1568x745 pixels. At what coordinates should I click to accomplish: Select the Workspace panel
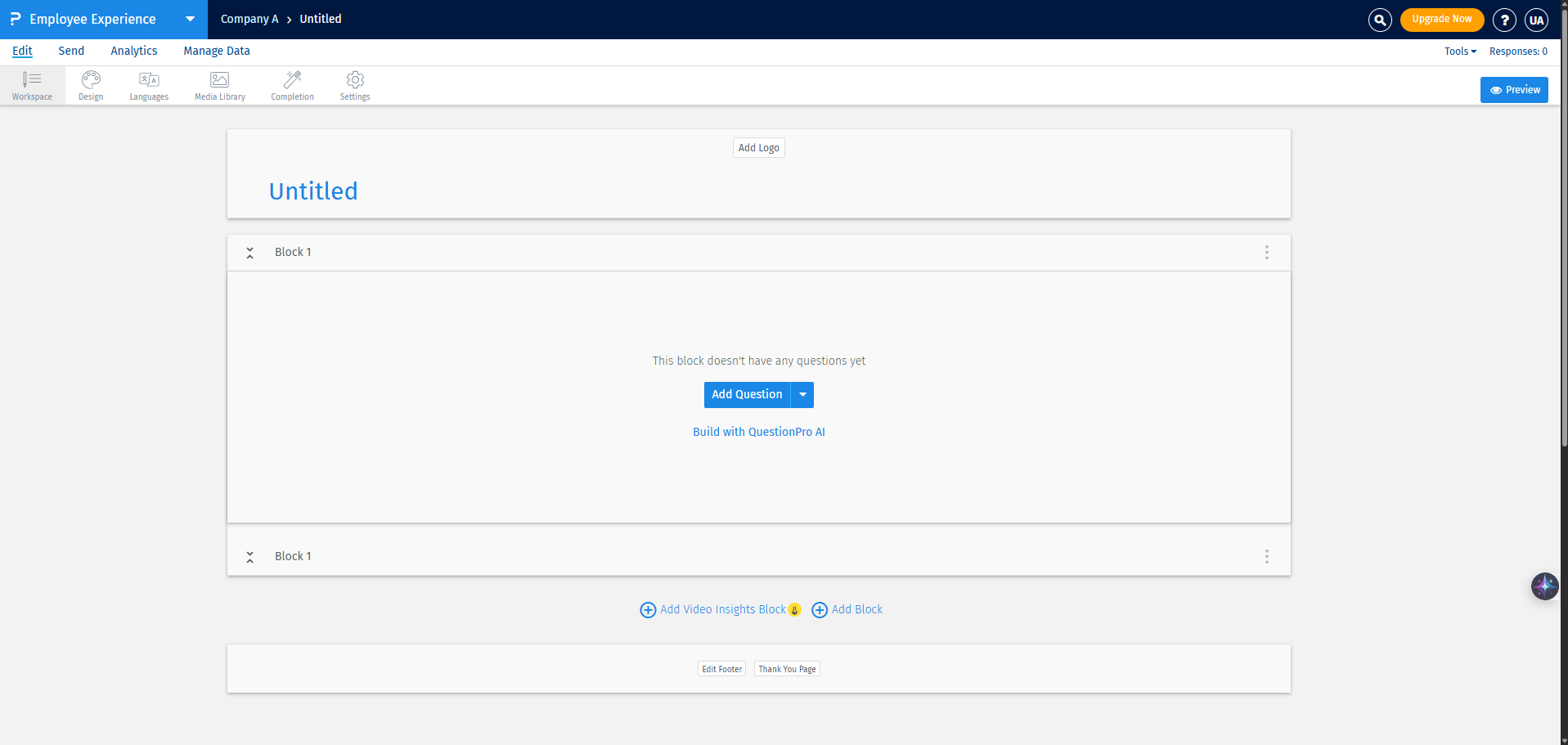[32, 85]
